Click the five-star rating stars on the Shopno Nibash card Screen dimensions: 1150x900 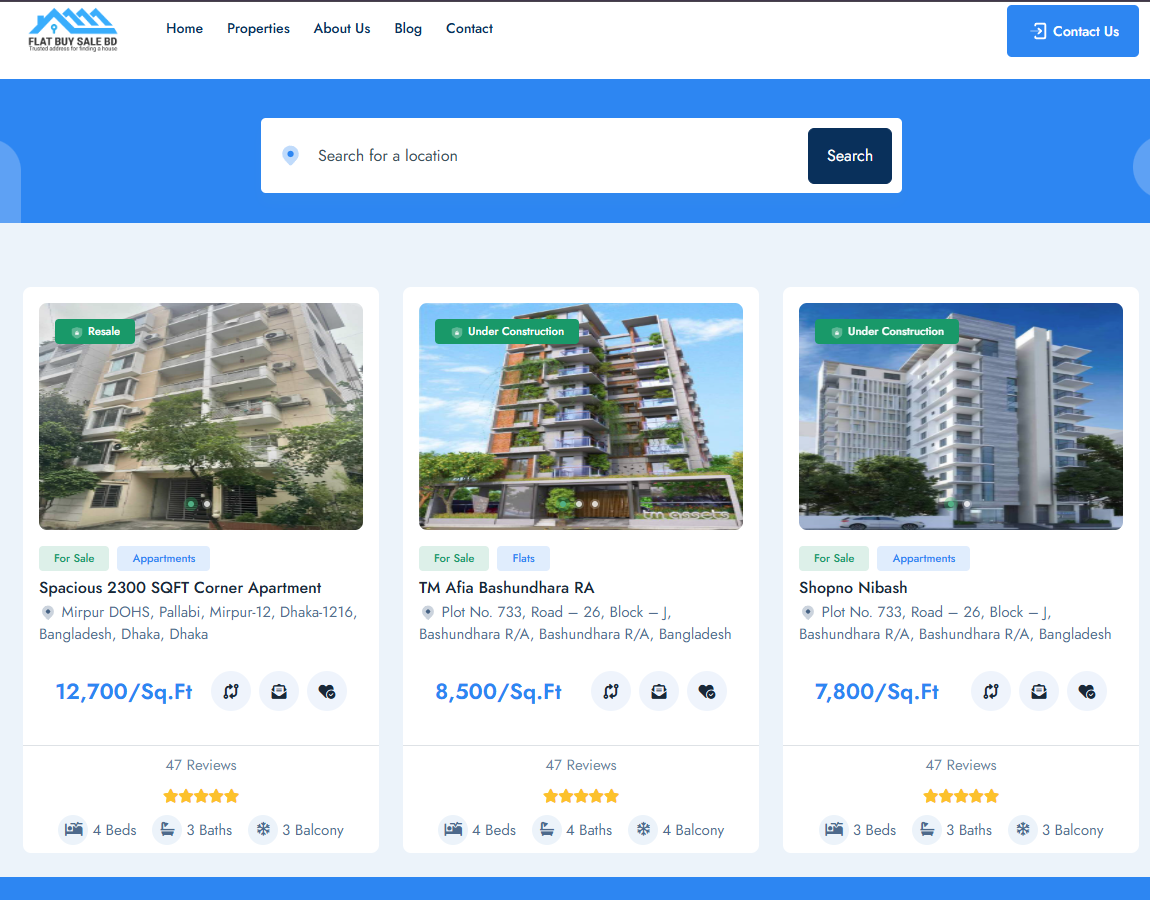click(x=961, y=795)
